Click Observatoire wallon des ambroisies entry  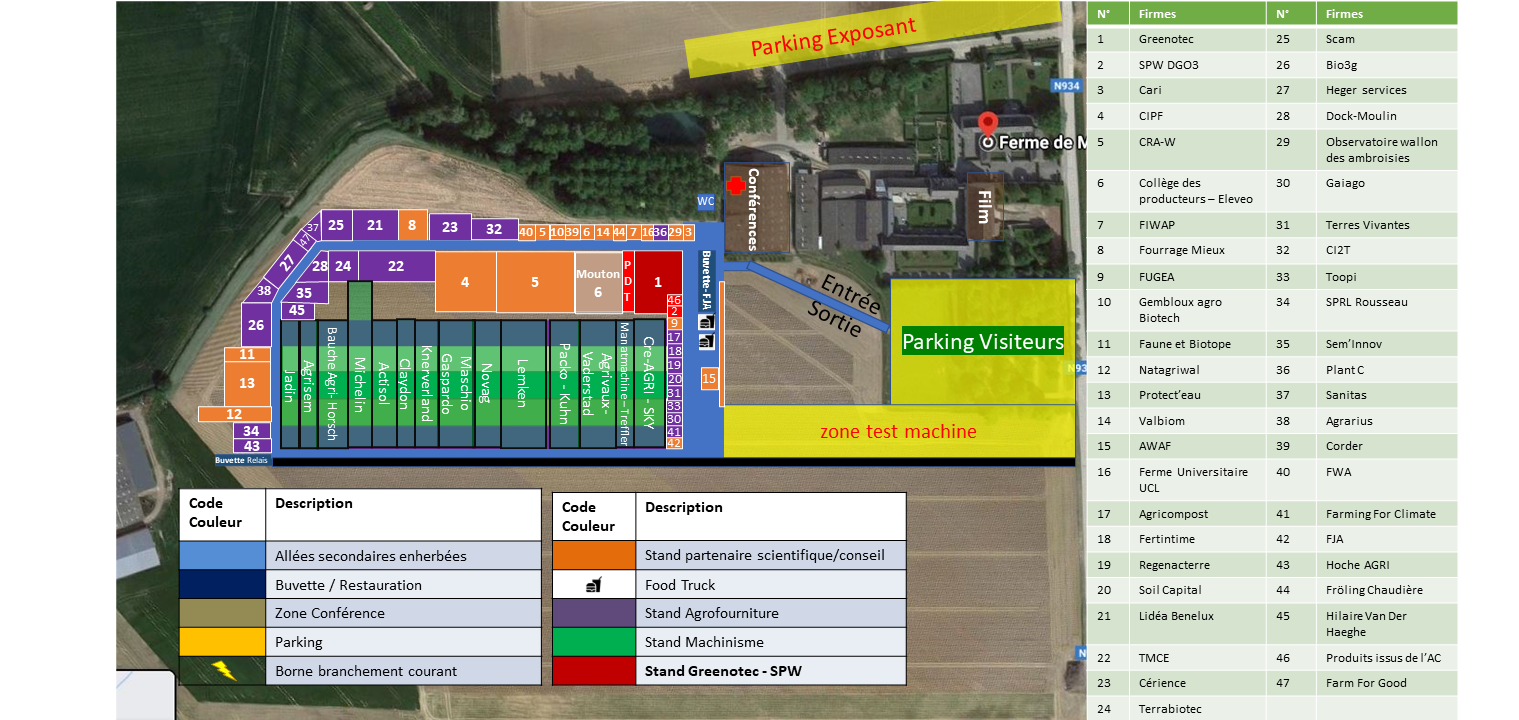coord(1382,150)
